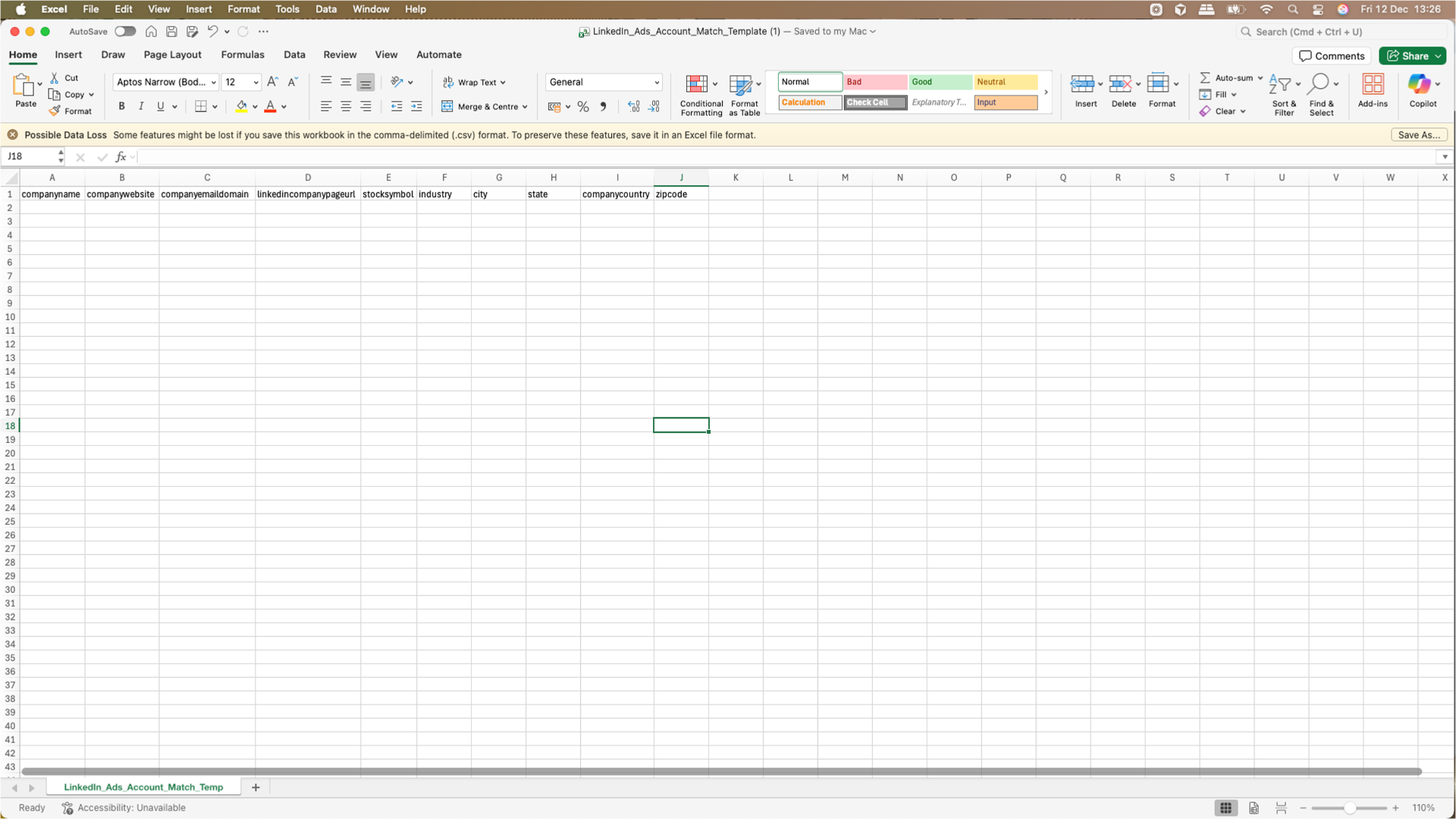Click the Save icon in title bar
1456x819 pixels.
pyautogui.click(x=171, y=32)
